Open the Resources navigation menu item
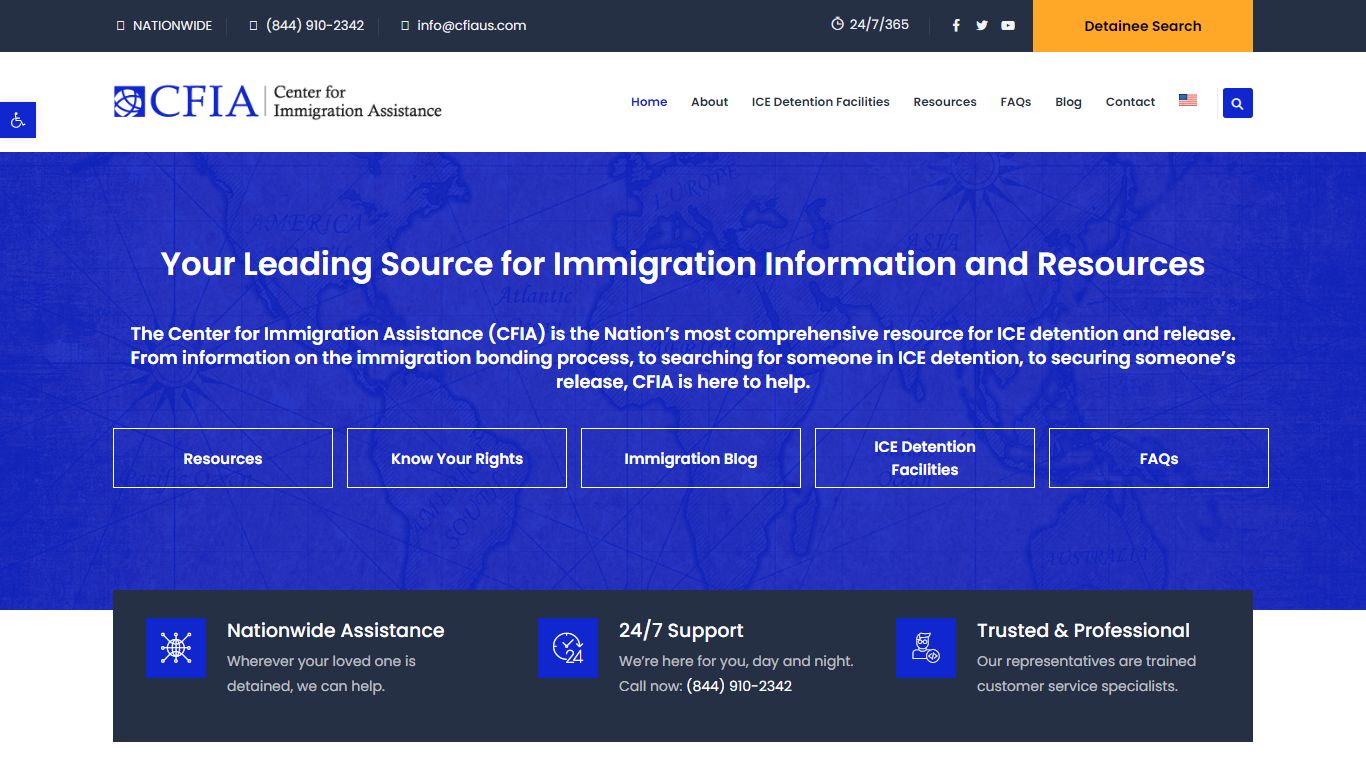 click(945, 102)
